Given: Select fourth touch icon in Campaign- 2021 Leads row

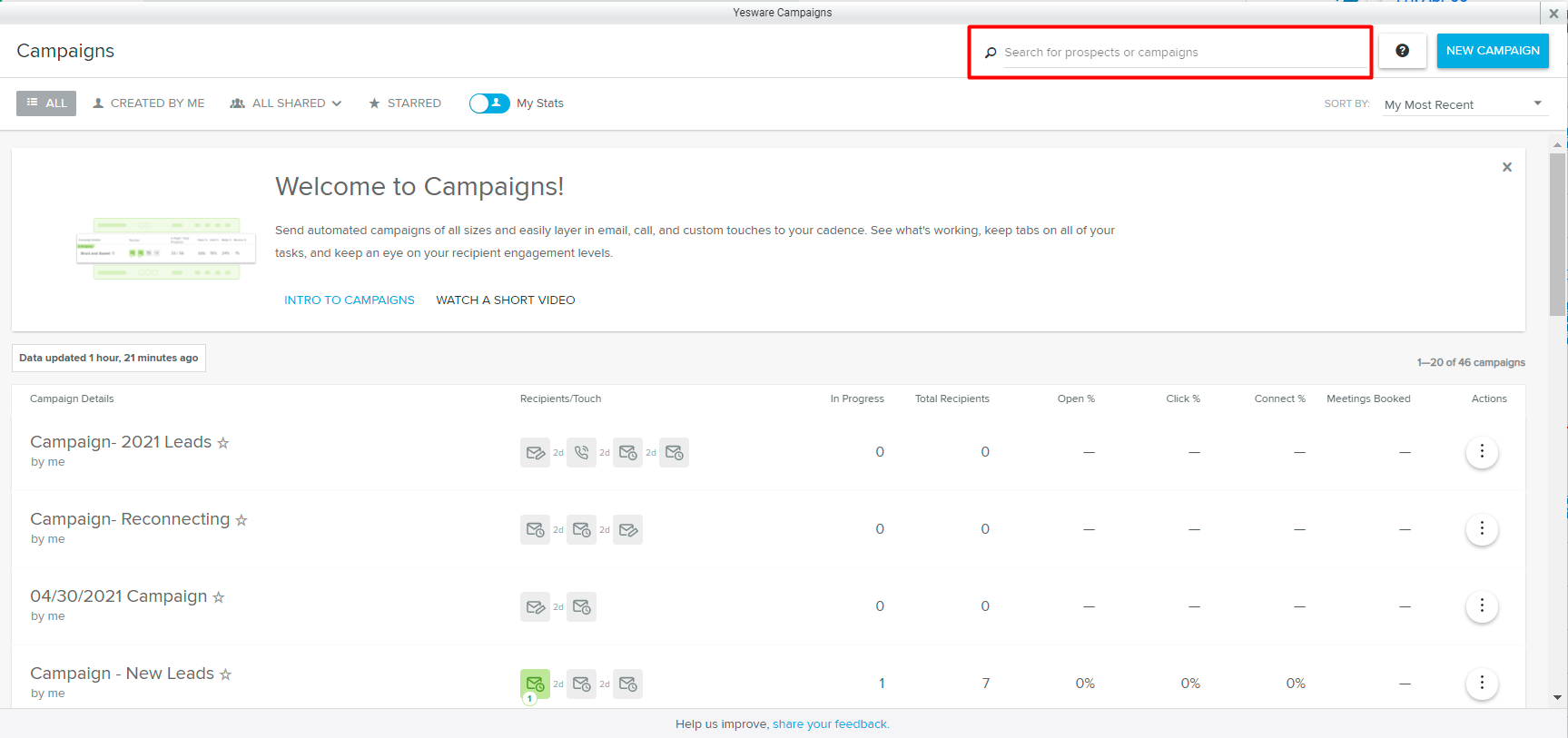Looking at the screenshot, I should [x=674, y=452].
